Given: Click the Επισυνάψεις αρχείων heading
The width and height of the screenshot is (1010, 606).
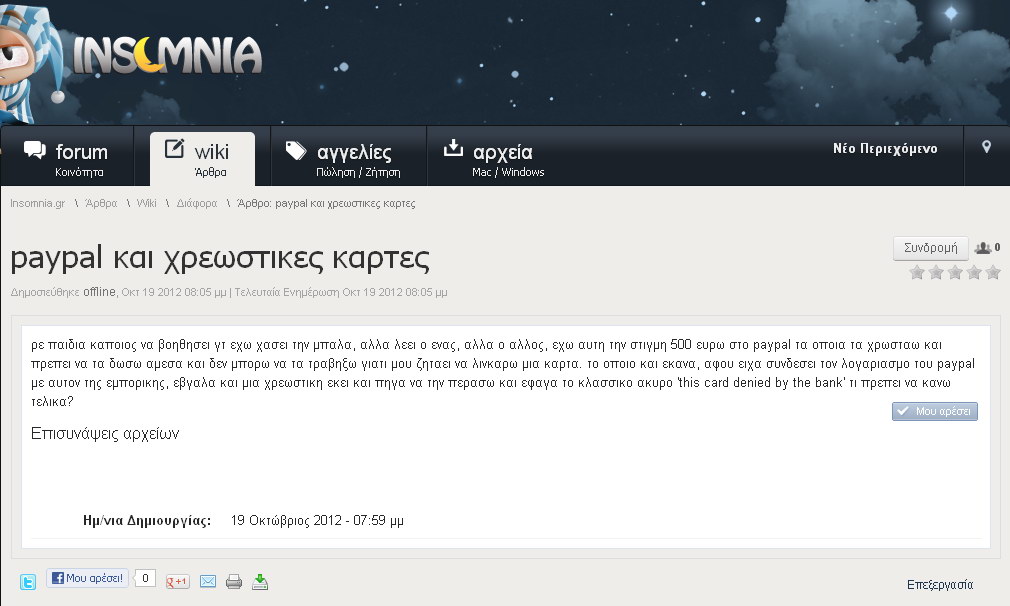Looking at the screenshot, I should (x=105, y=433).
